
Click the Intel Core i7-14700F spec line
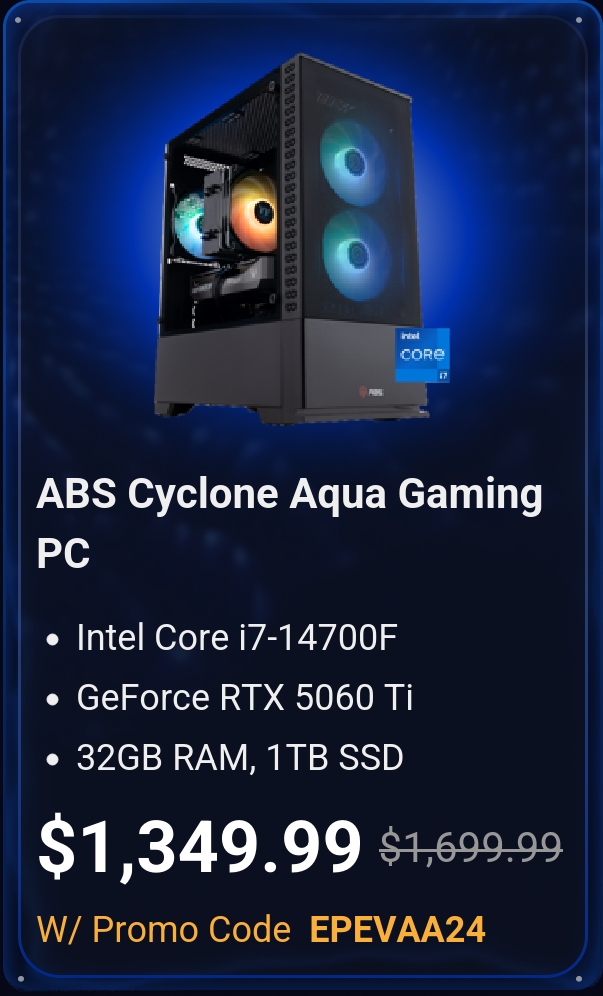[x=236, y=637]
